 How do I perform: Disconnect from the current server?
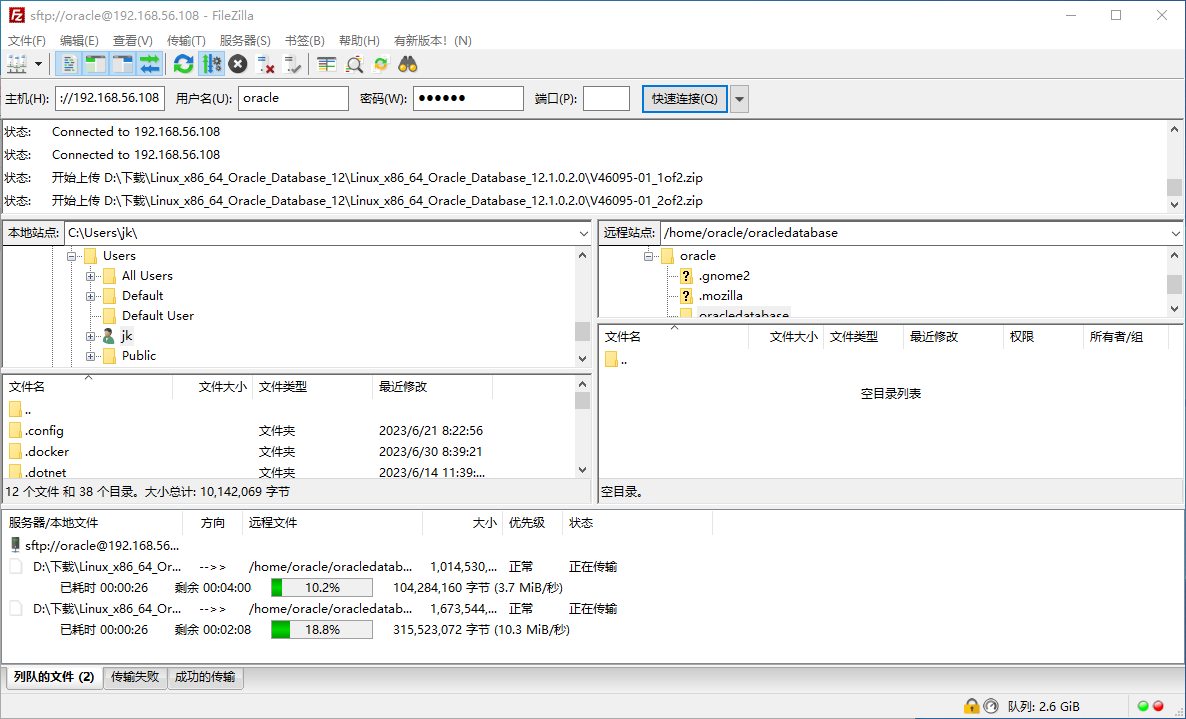265,63
